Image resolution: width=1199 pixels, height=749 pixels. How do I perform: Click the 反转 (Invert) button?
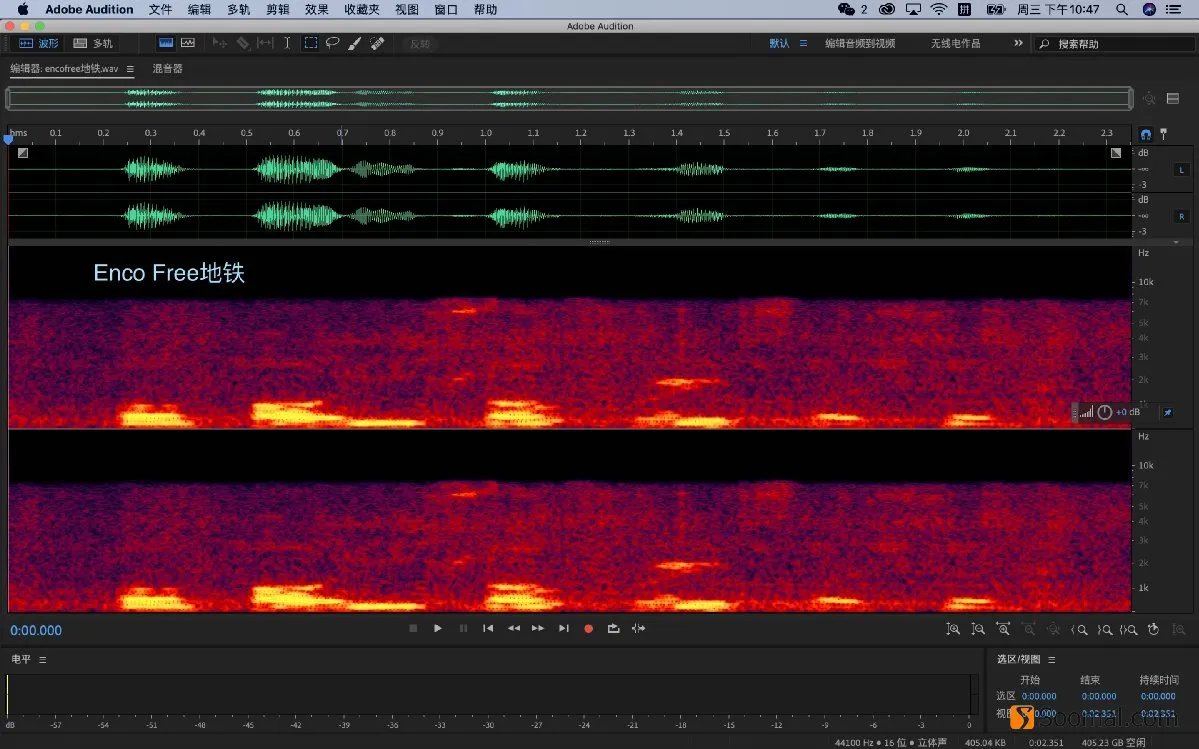420,44
